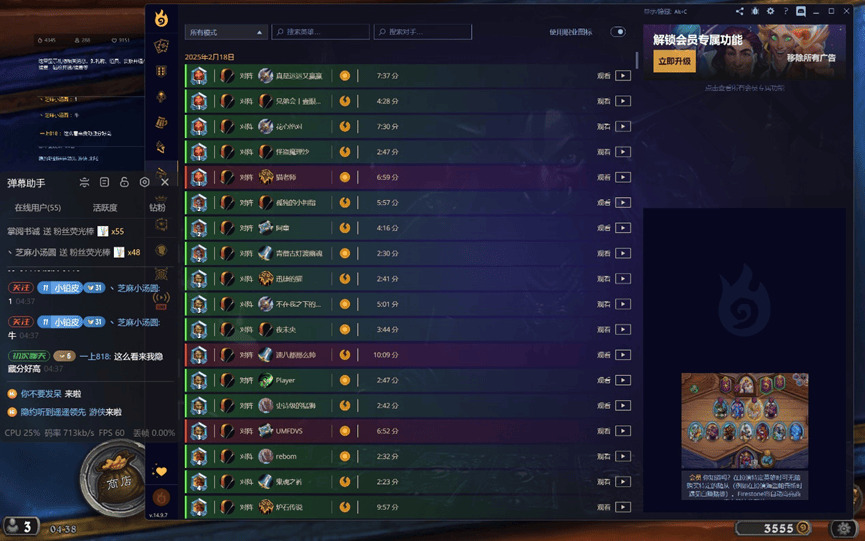This screenshot has height=541, width=865.
Task: Switch to the 活跃度 tab
Action: [105, 208]
